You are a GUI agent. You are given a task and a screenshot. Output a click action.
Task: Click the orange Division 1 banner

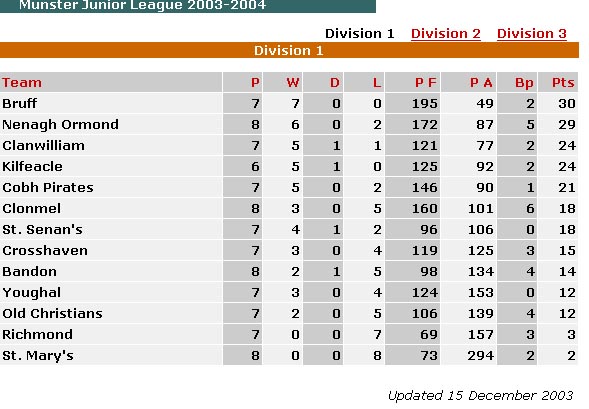[289, 50]
